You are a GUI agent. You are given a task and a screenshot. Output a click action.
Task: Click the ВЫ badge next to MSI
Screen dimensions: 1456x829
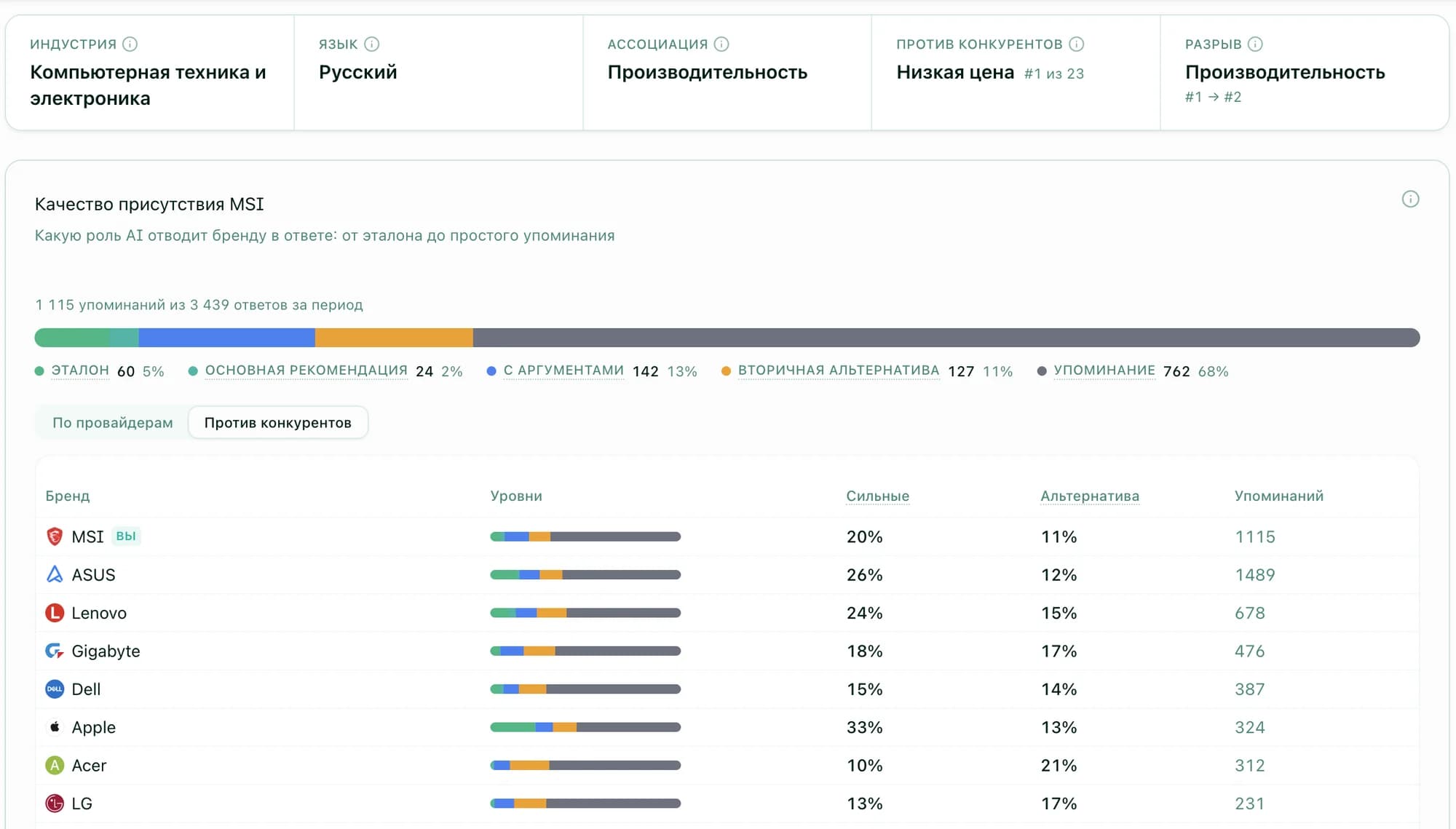126,536
